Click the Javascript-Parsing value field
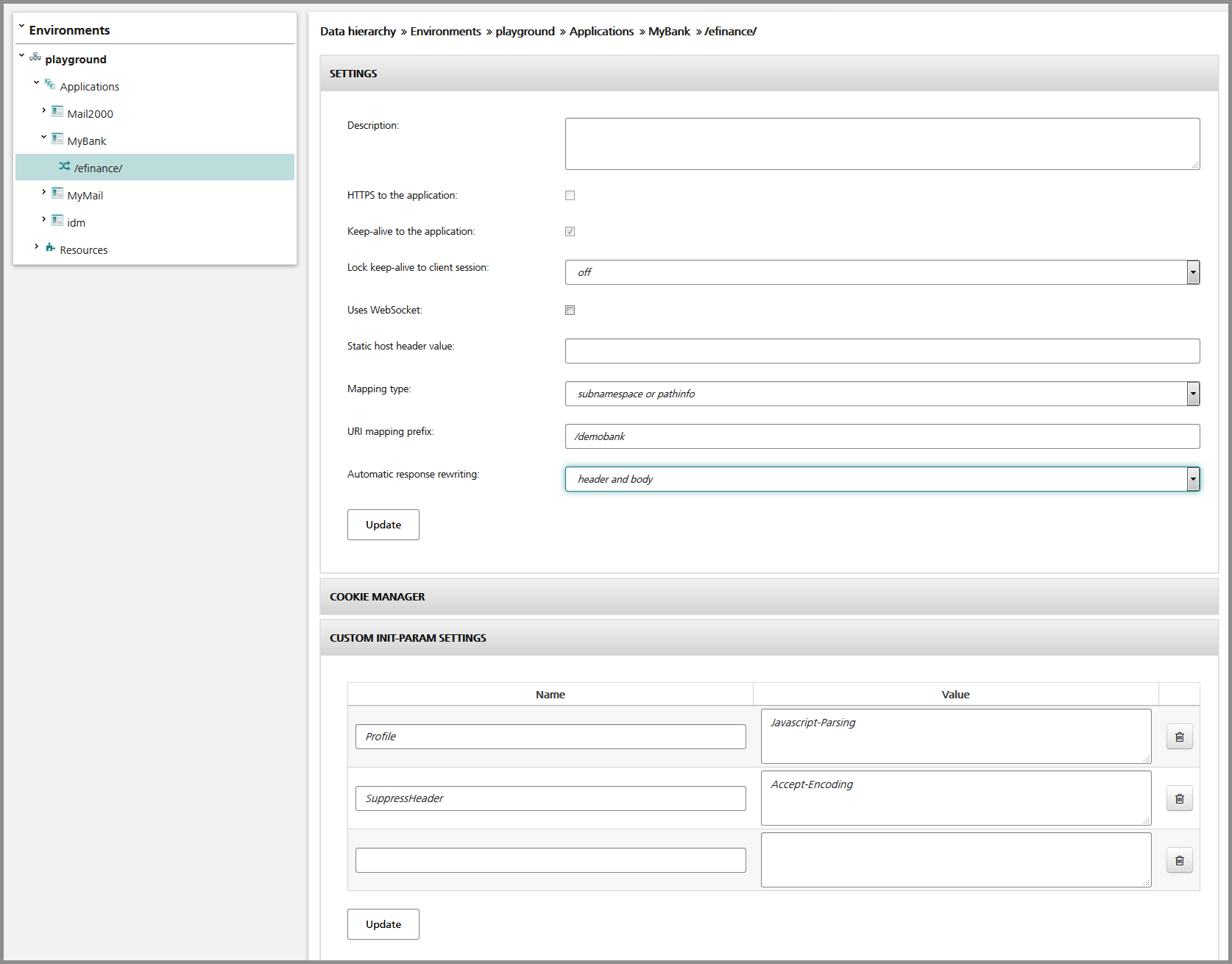1232x964 pixels. click(x=956, y=737)
